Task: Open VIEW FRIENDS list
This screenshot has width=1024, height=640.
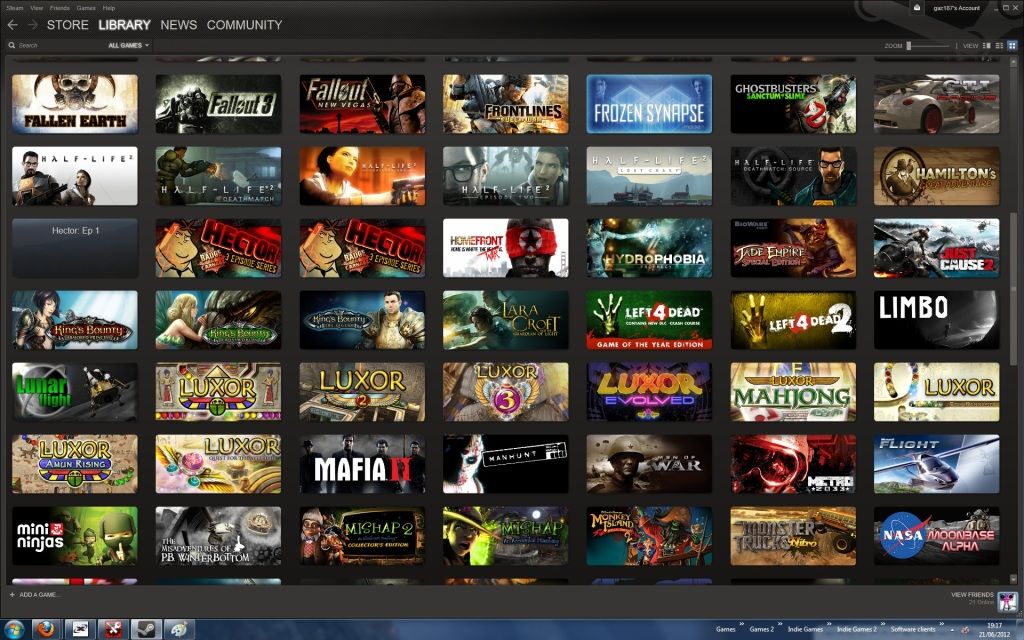Action: coord(972,595)
